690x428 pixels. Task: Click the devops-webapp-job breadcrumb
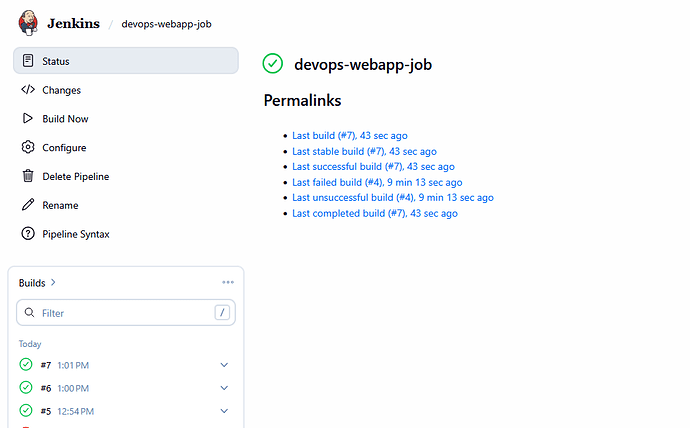[x=166, y=23]
